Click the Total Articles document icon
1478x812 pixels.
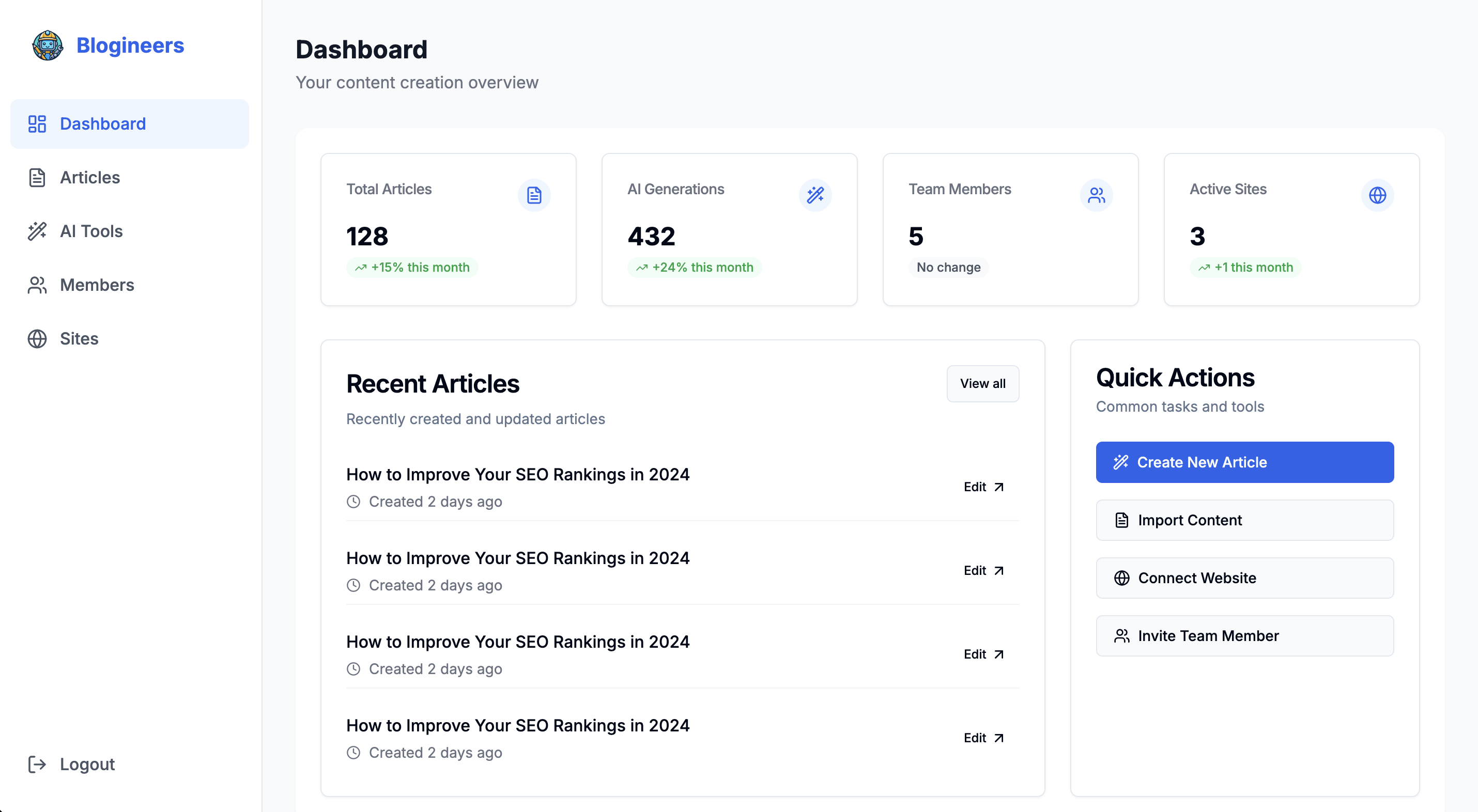pos(534,196)
